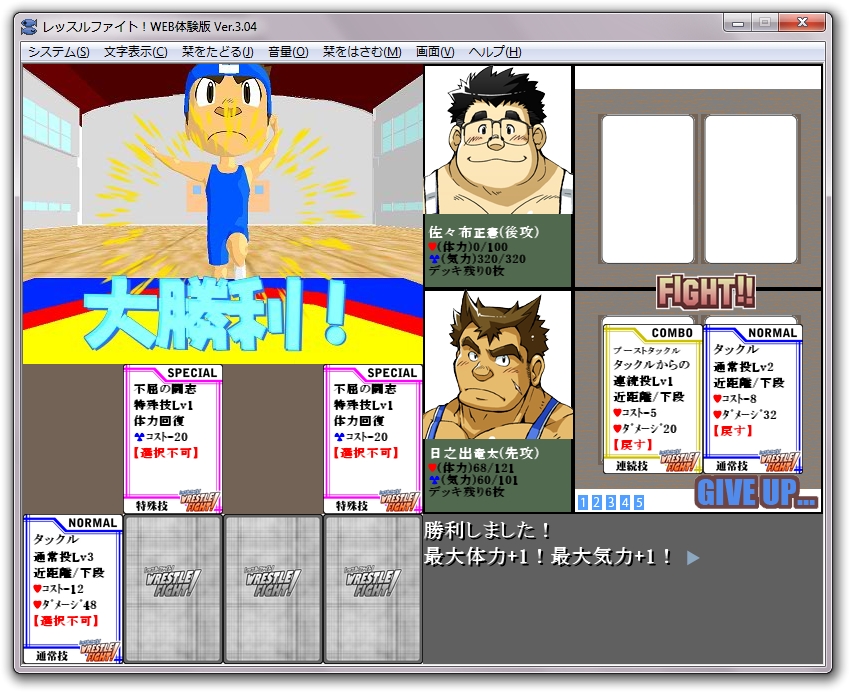Click 日之出竜太 player portrait
Viewport: 850px width, 693px height.
coord(498,366)
